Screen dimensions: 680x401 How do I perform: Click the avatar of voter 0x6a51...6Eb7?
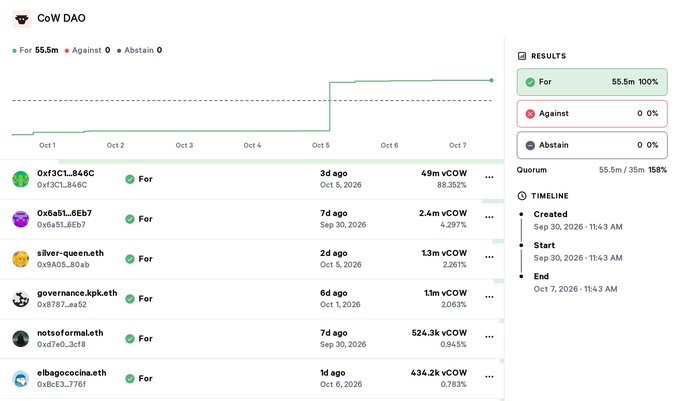tap(21, 219)
